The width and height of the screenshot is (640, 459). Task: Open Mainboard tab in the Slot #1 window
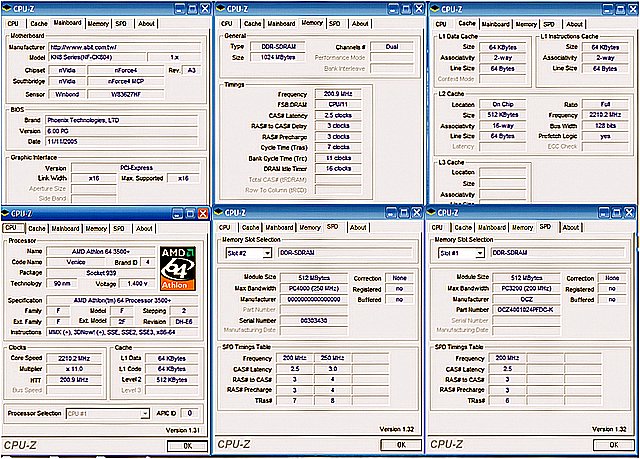coord(492,228)
